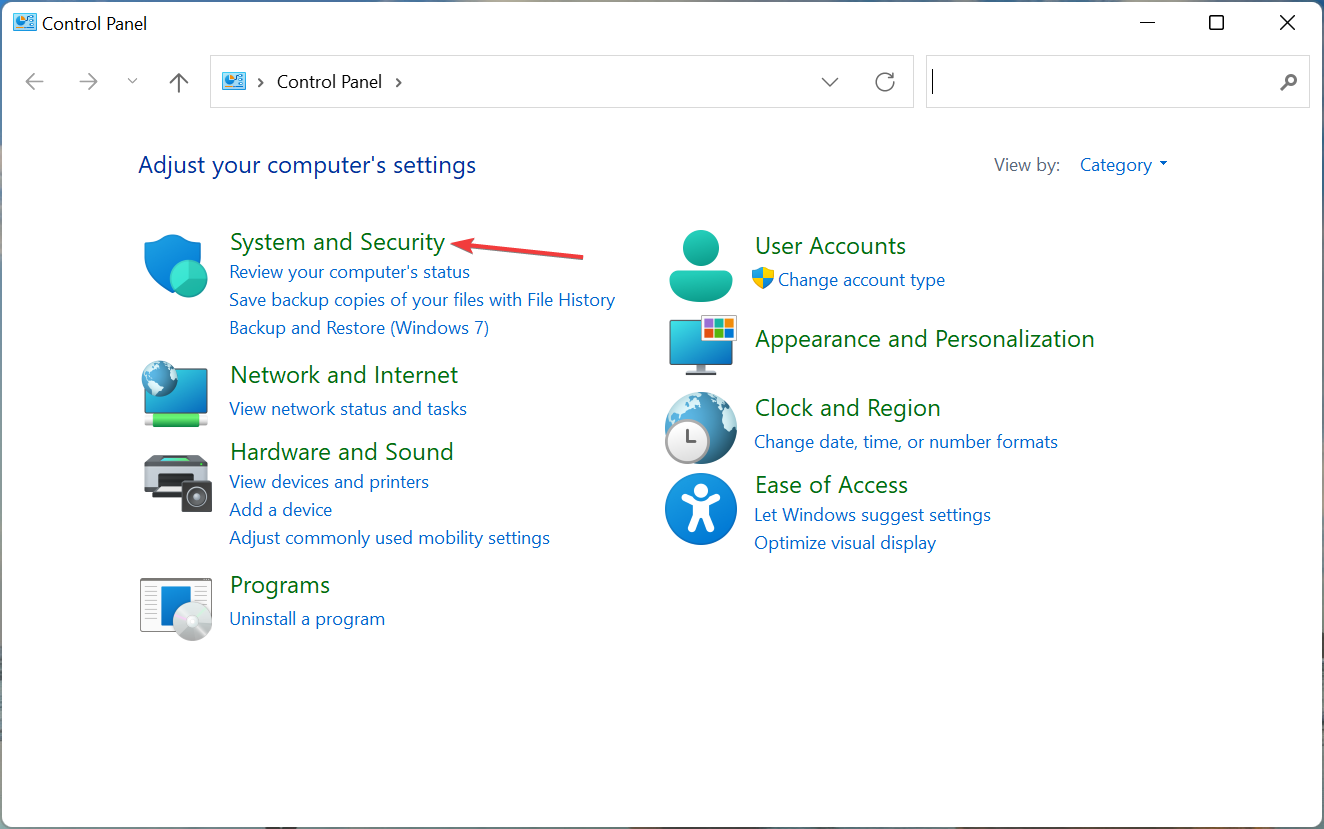Click the User Accounts person icon
The height and width of the screenshot is (829, 1324).
[701, 266]
